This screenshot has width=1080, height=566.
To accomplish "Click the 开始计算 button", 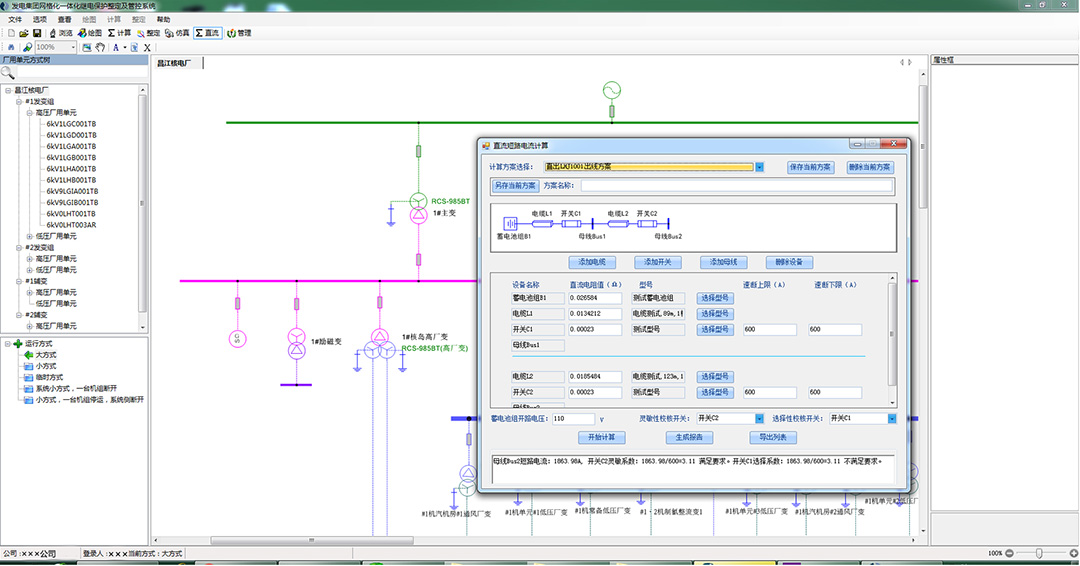I will pyautogui.click(x=601, y=437).
